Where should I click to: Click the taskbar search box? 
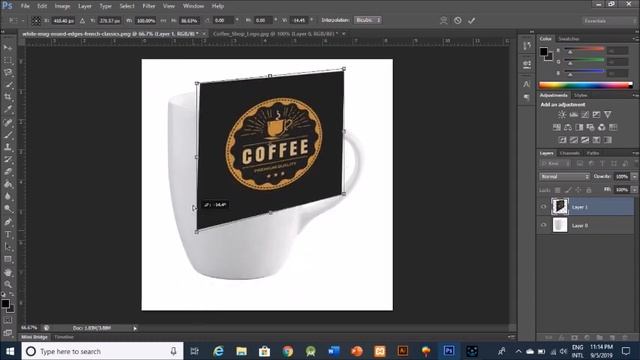pyautogui.click(x=102, y=351)
